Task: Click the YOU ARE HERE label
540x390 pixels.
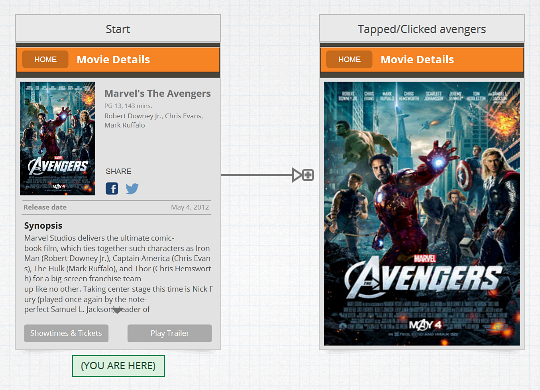Action: (x=118, y=366)
